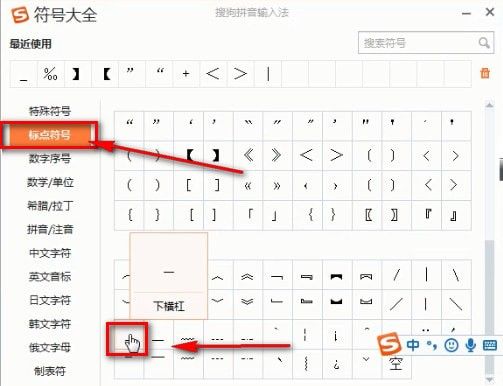Insert the inverted question mark ¿
Viewport: 503px width, 386px height.
[x=337, y=364]
